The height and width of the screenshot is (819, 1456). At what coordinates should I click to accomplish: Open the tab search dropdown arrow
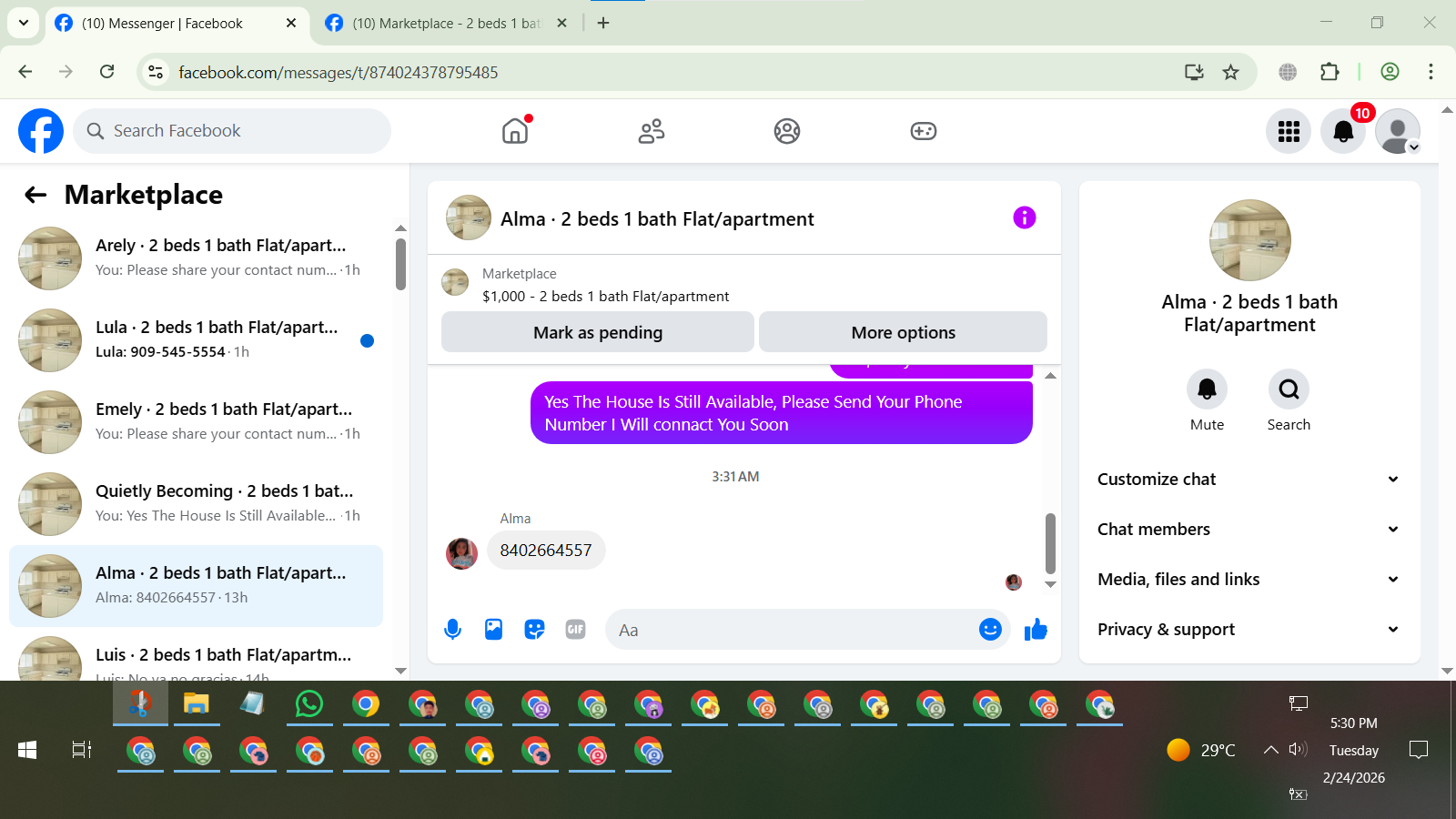tap(24, 24)
